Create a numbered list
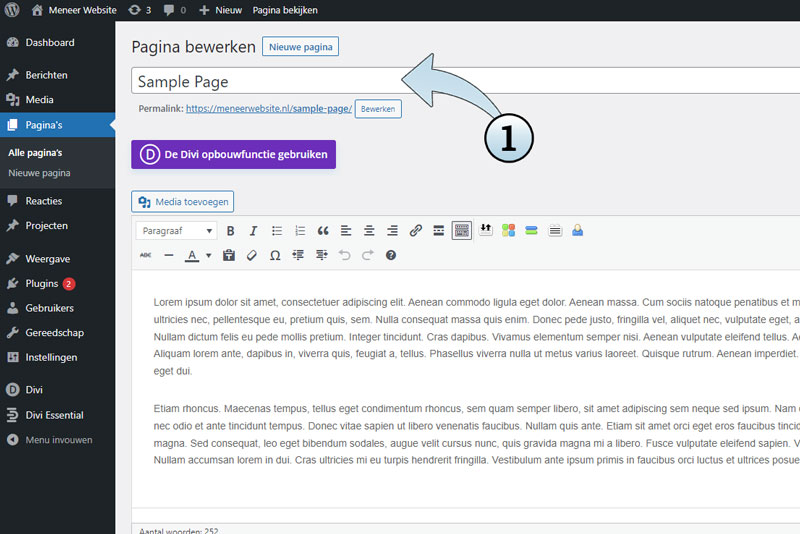 pos(300,231)
